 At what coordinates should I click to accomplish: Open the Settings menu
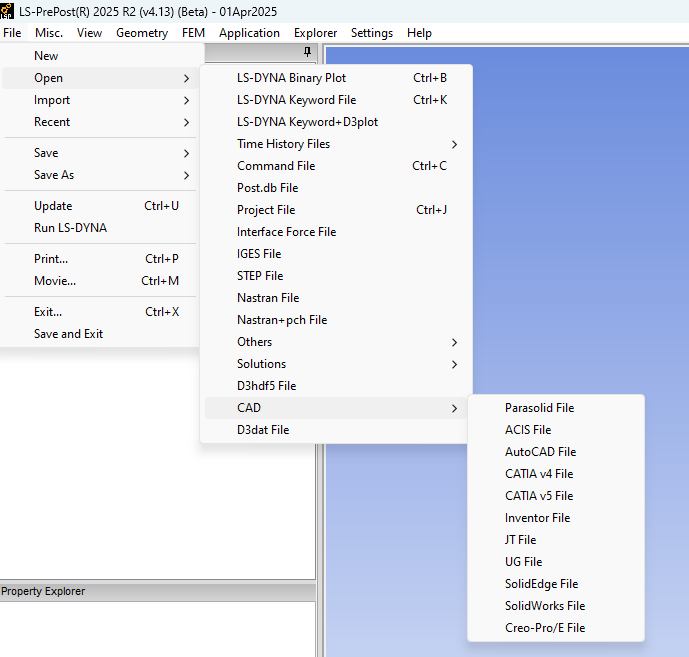coord(372,33)
